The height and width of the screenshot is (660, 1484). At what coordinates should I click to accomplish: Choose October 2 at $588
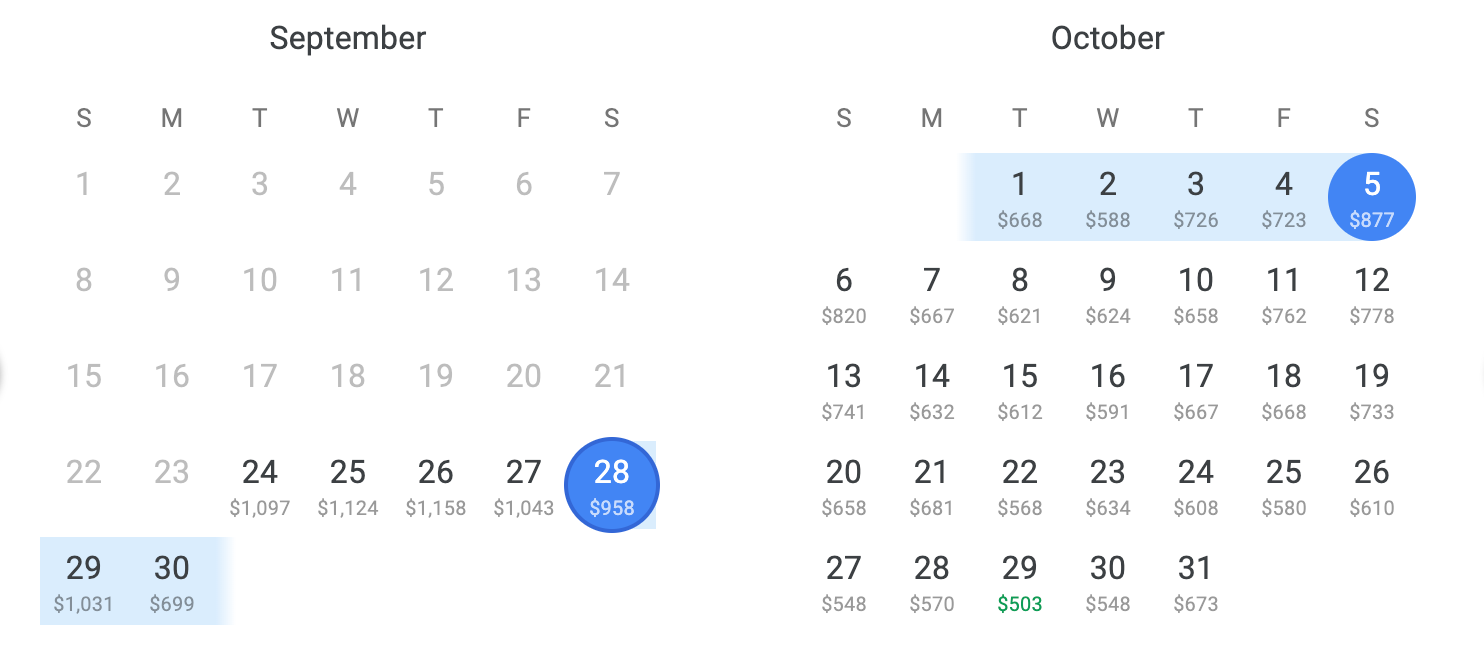coord(1108,197)
